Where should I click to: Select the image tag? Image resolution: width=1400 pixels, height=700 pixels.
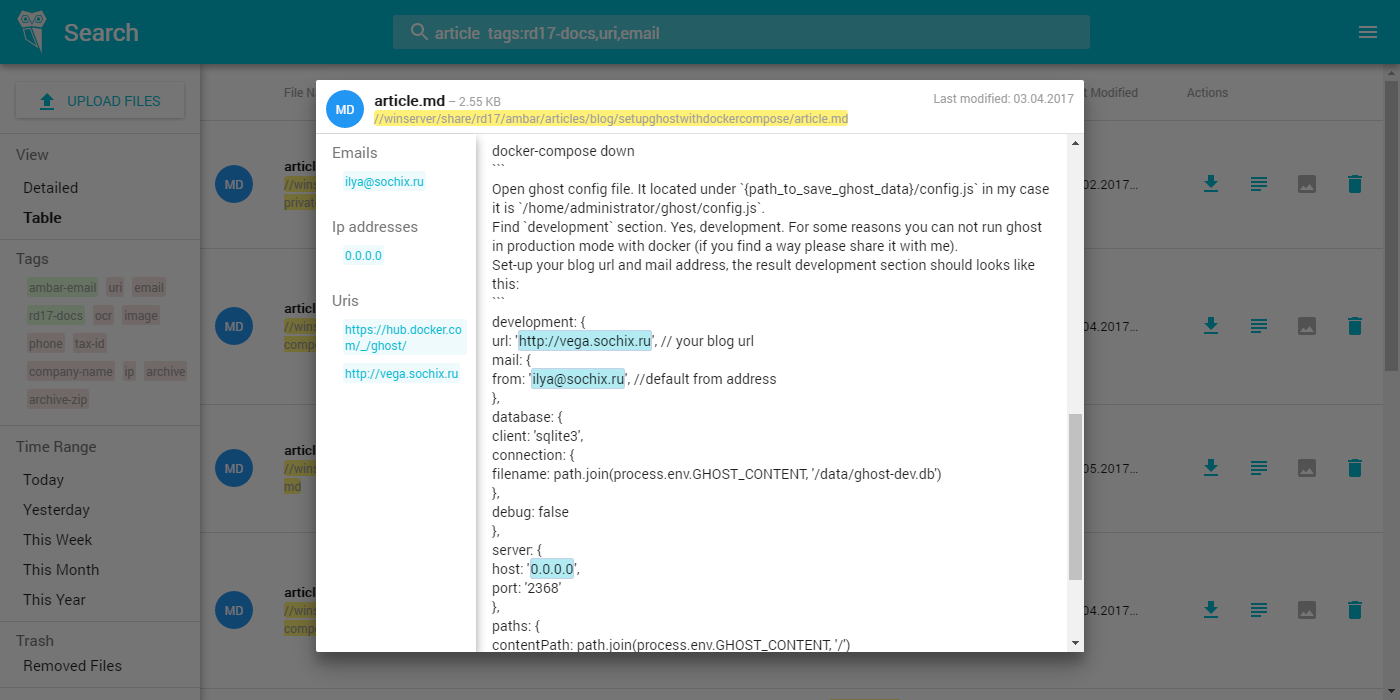point(141,316)
